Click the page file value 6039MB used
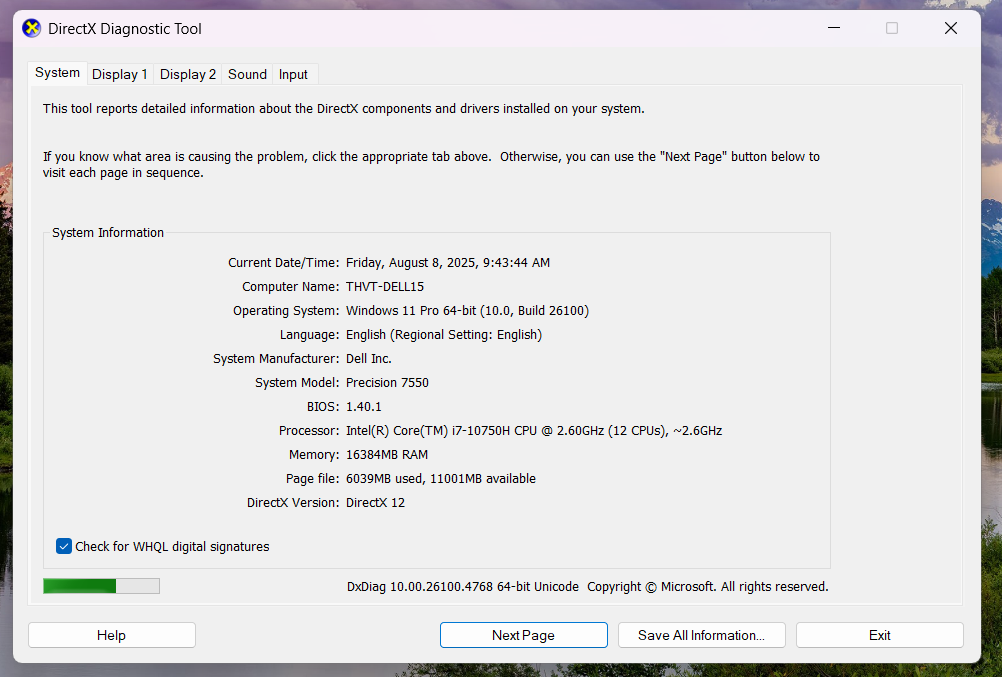The image size is (1002, 677). [441, 478]
